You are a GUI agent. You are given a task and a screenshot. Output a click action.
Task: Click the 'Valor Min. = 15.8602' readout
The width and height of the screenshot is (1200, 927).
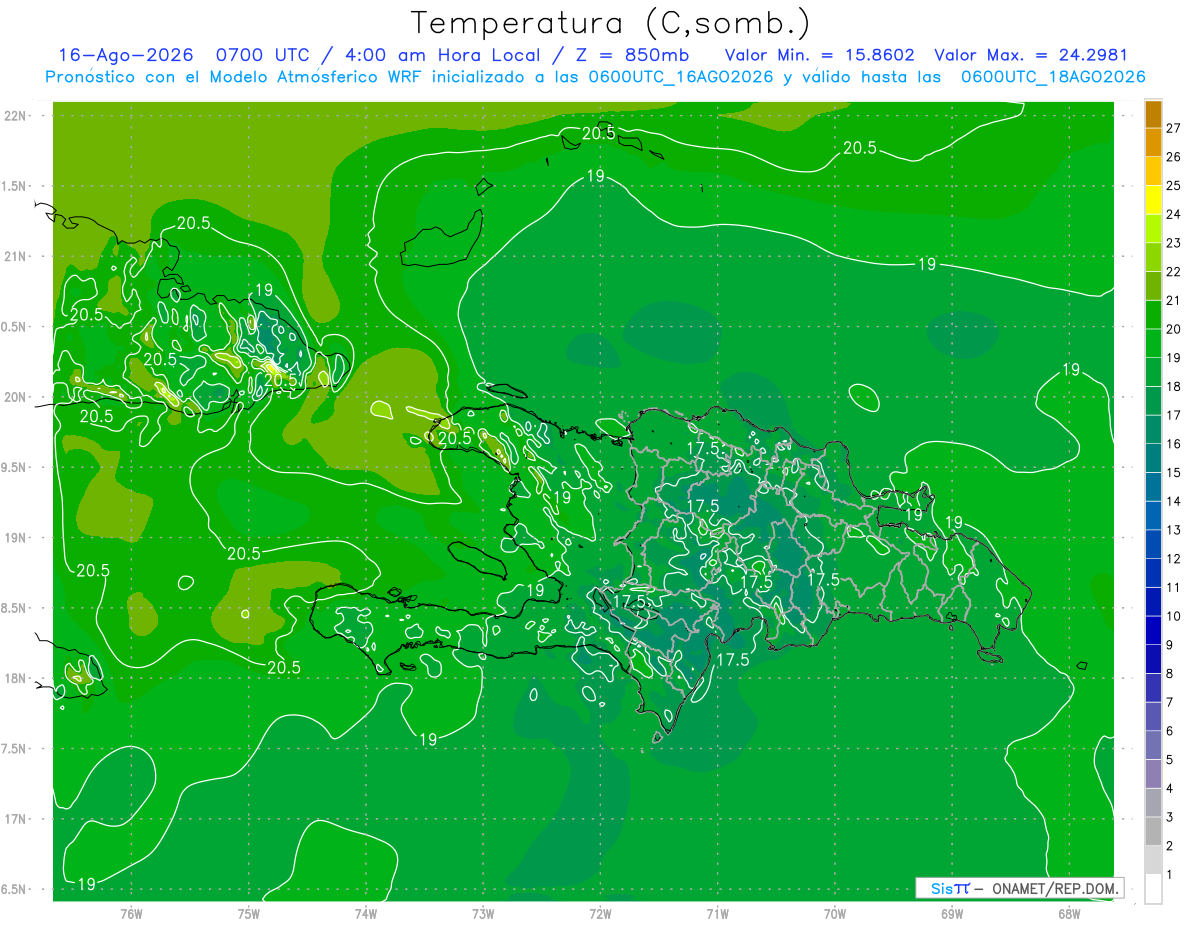pos(821,55)
